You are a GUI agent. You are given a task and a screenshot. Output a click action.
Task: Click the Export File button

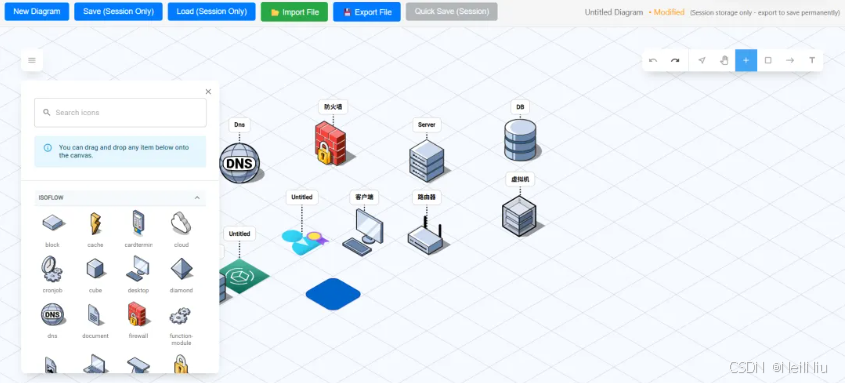(366, 12)
